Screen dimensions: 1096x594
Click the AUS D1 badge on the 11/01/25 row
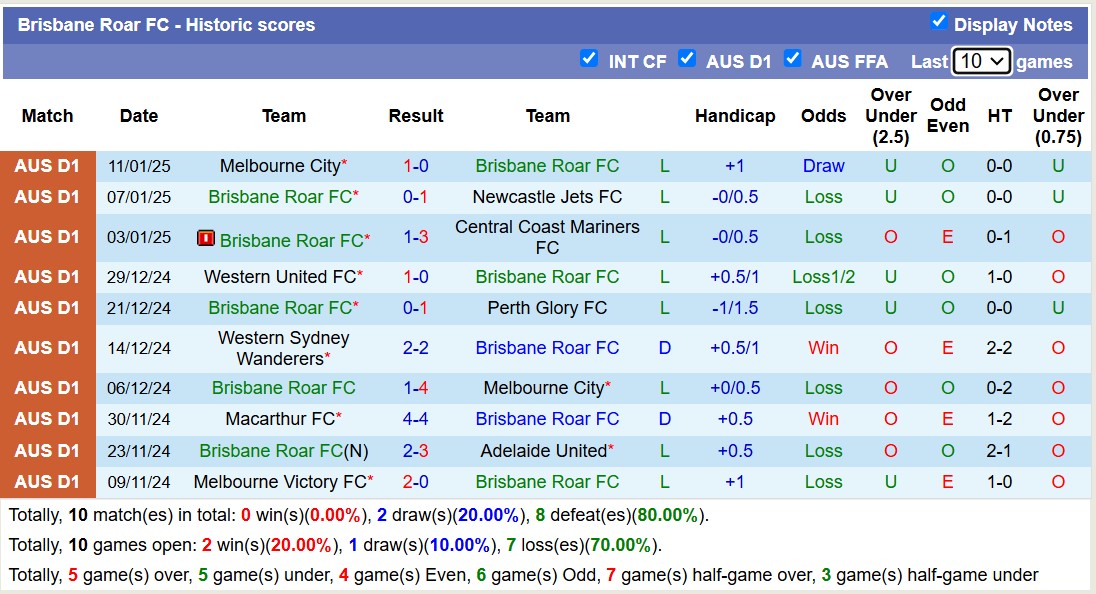pyautogui.click(x=47, y=166)
